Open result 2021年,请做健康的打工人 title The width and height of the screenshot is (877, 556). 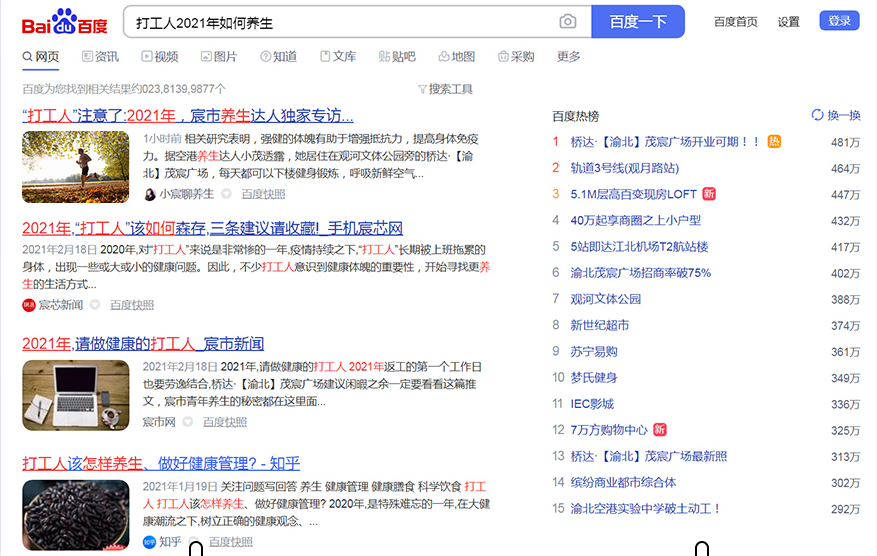click(x=143, y=343)
